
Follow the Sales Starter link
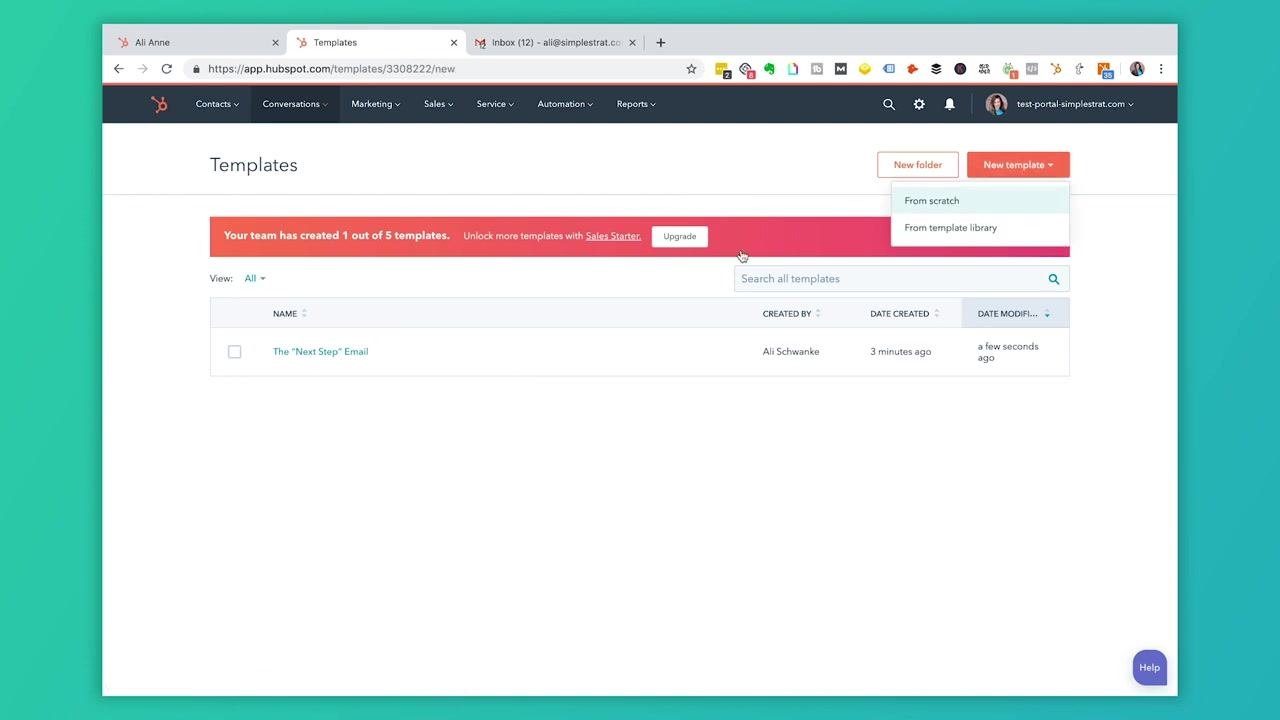point(613,236)
